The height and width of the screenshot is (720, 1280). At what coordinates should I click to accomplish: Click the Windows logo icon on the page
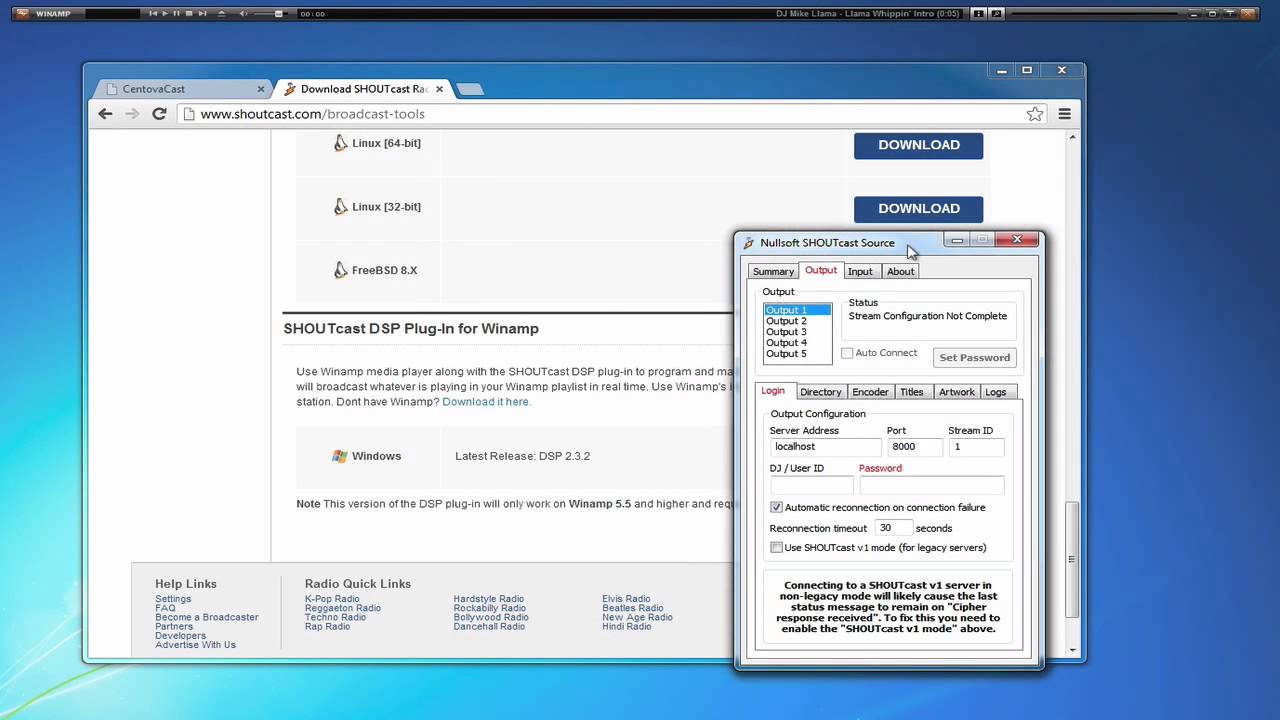point(340,456)
